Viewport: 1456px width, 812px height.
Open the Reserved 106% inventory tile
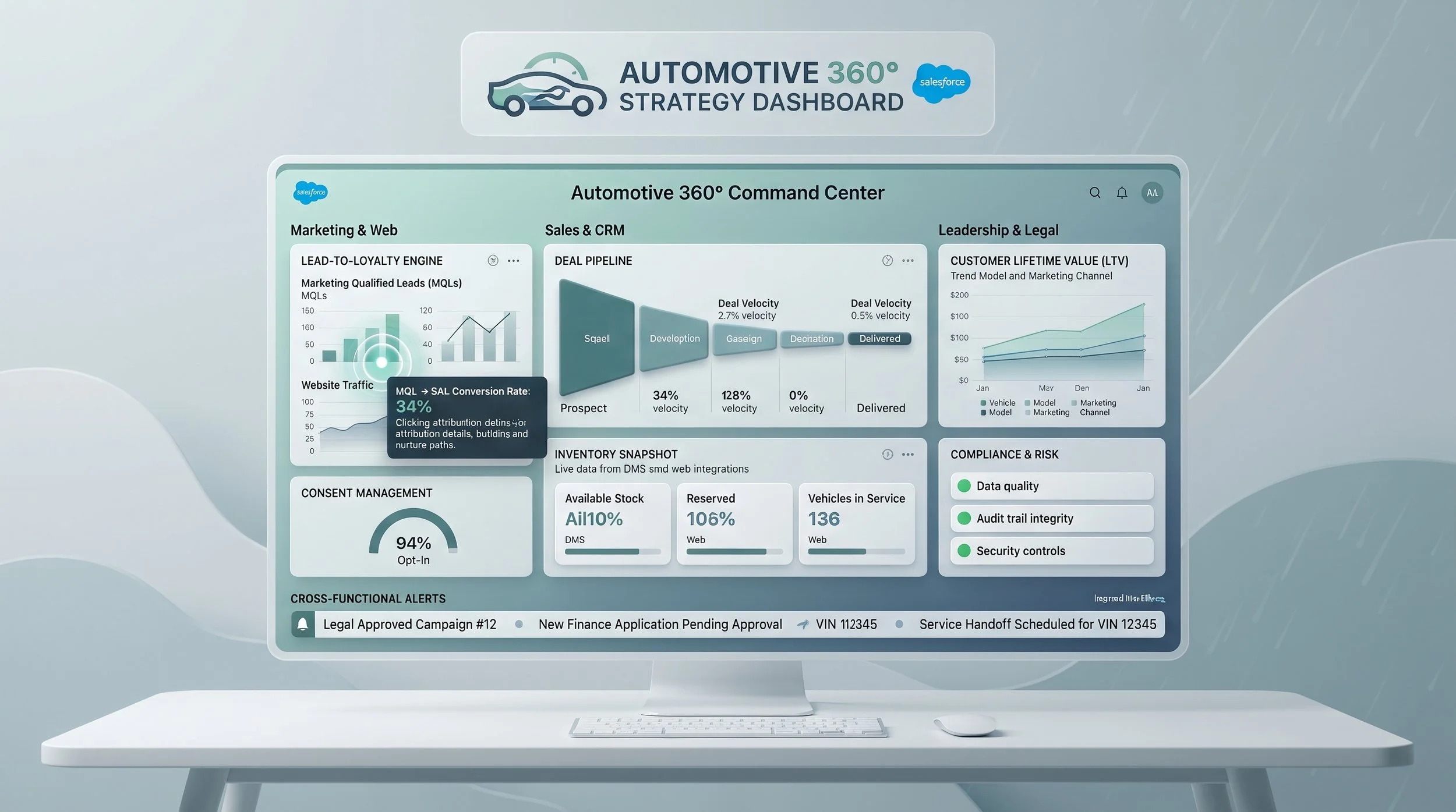(734, 523)
